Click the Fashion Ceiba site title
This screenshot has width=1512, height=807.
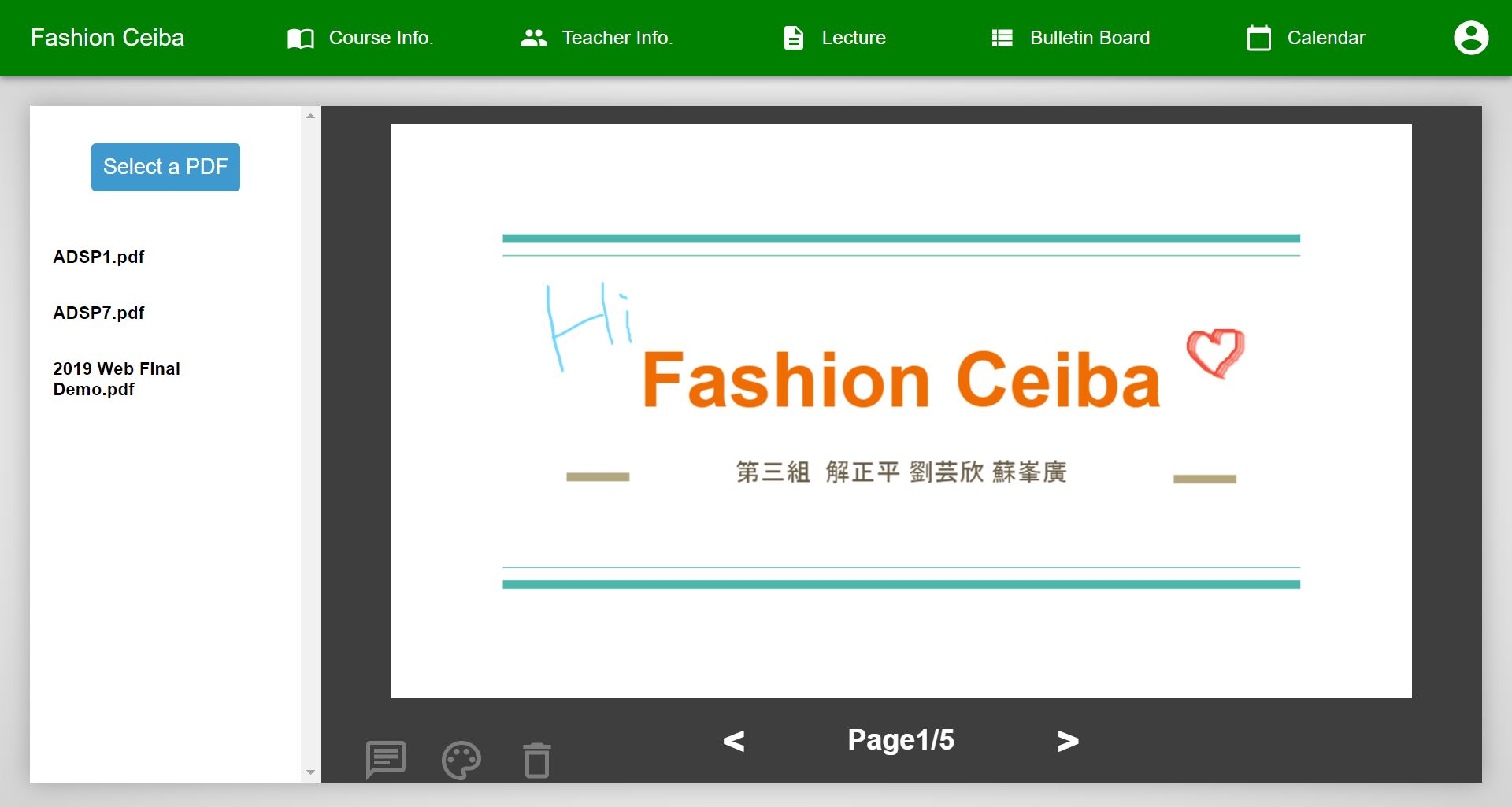107,38
